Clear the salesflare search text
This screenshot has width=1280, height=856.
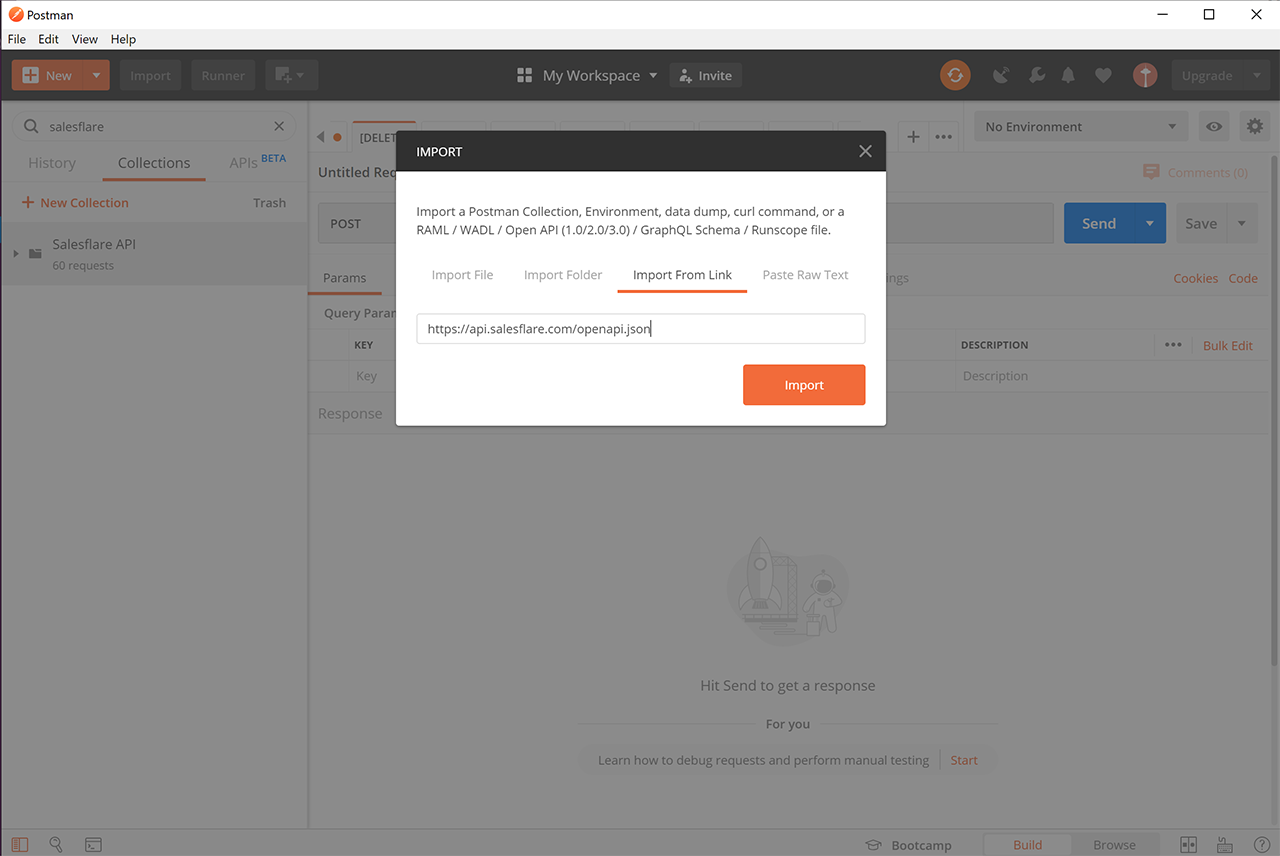tap(279, 126)
